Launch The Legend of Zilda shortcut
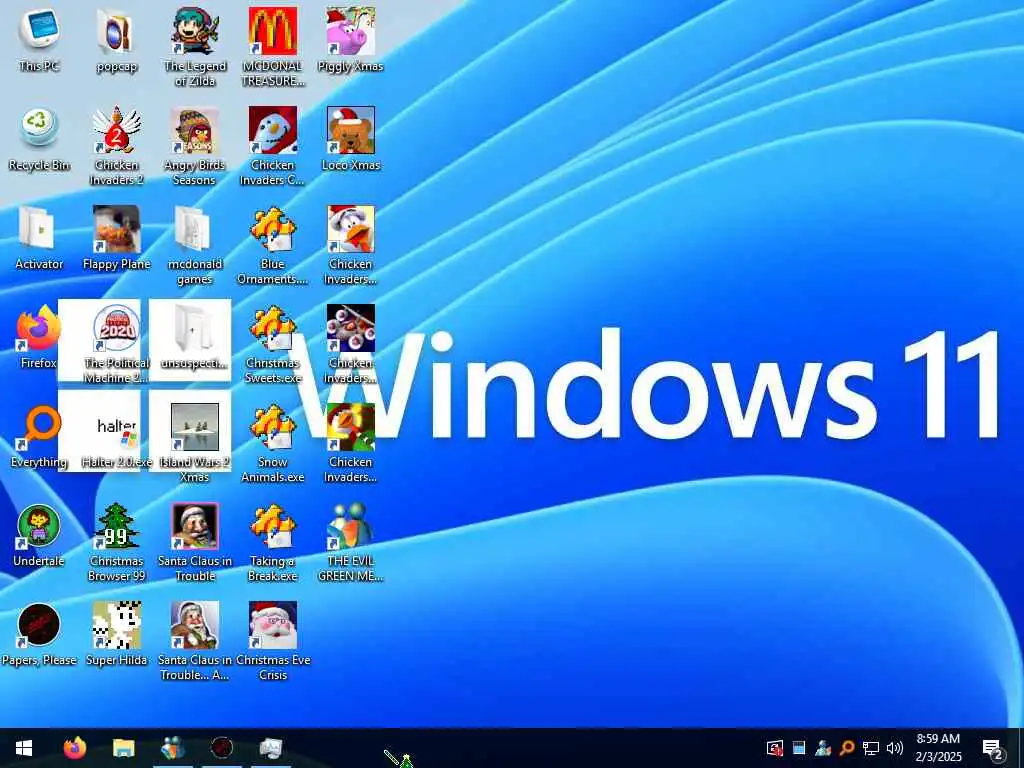Viewport: 1024px width, 768px height. point(195,31)
